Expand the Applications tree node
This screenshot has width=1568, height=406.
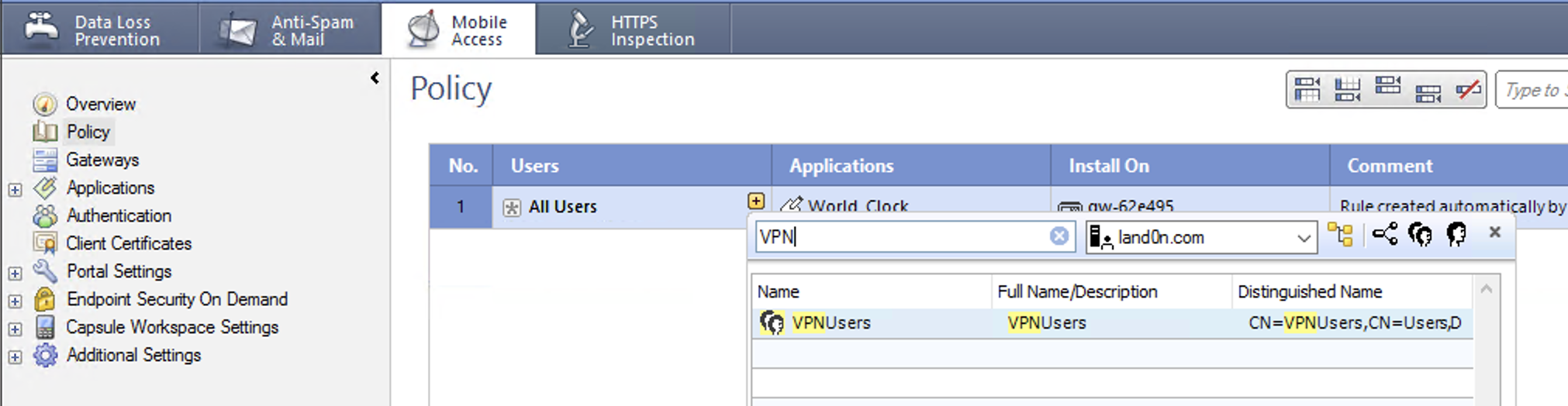click(15, 189)
